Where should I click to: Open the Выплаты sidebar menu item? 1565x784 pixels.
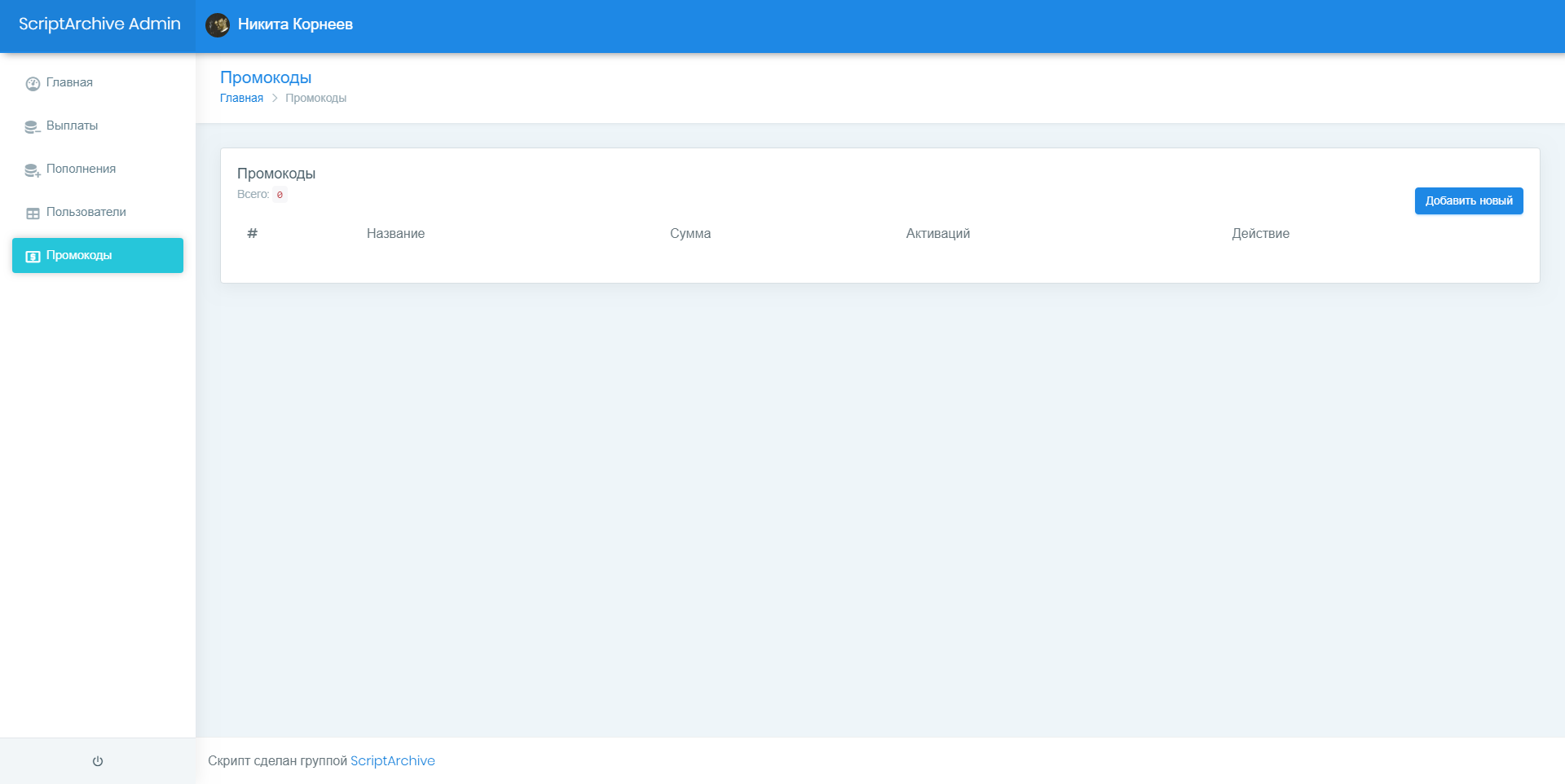[x=72, y=126]
